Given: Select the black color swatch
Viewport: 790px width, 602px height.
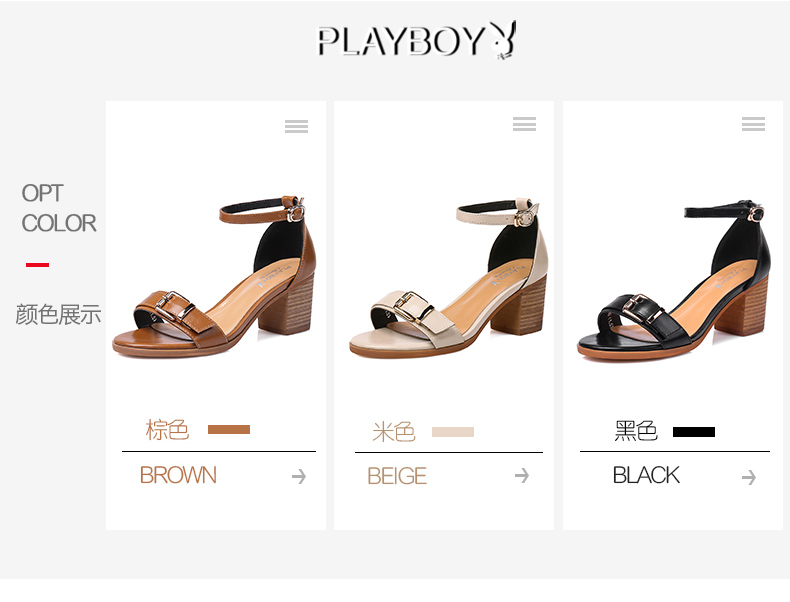Looking at the screenshot, I should click(x=694, y=432).
